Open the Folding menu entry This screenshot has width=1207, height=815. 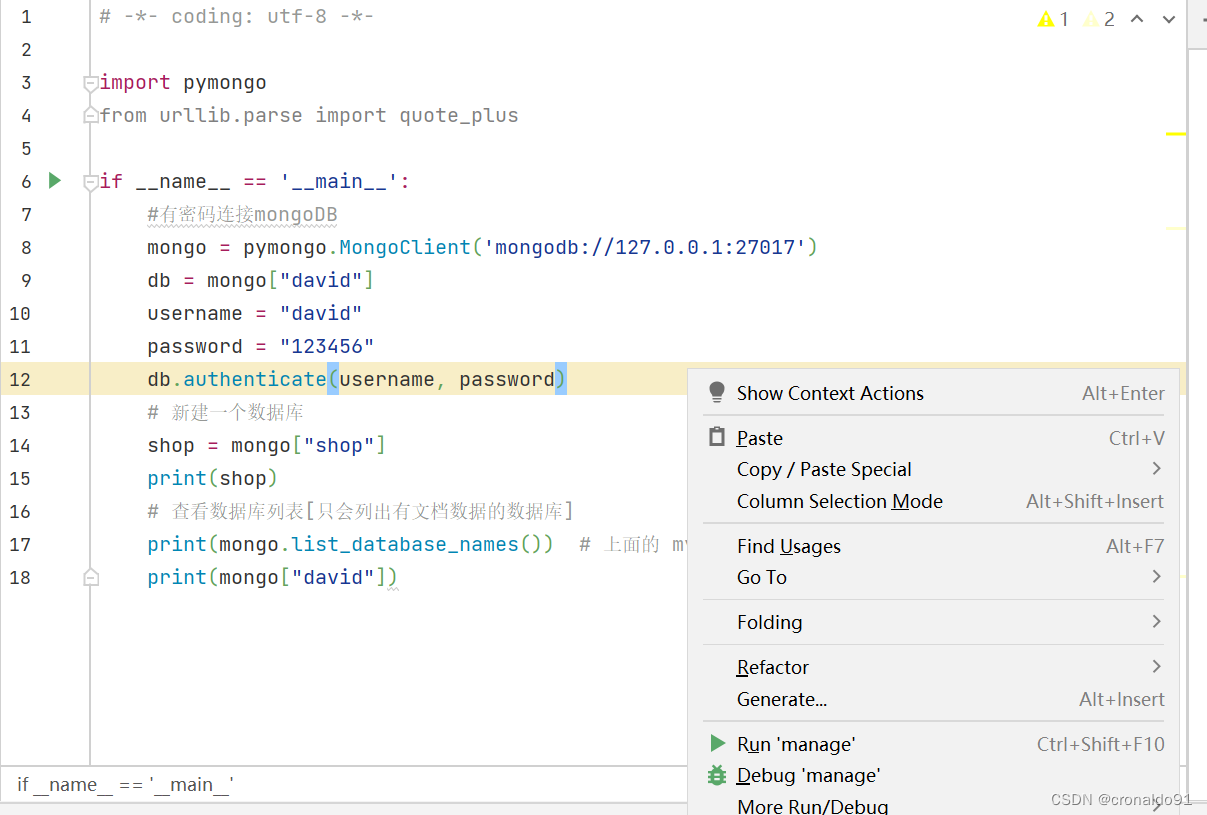coord(935,622)
